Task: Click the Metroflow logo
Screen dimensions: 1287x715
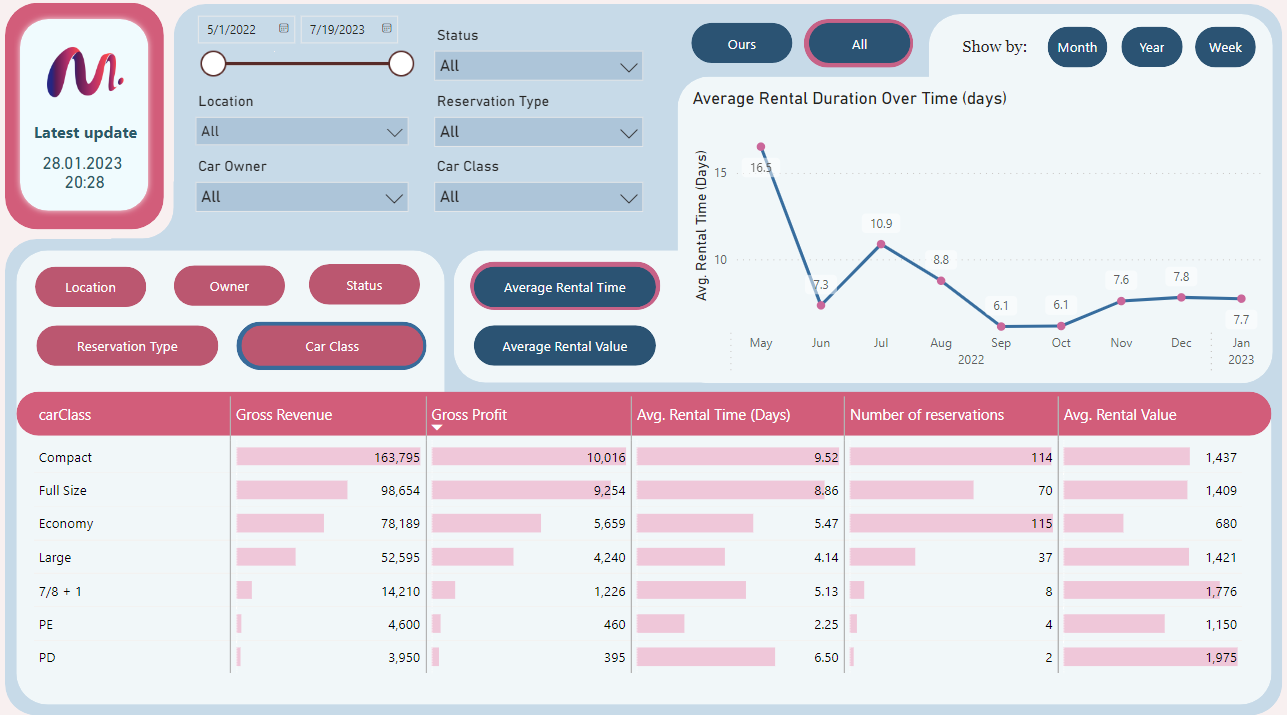Action: (x=85, y=73)
